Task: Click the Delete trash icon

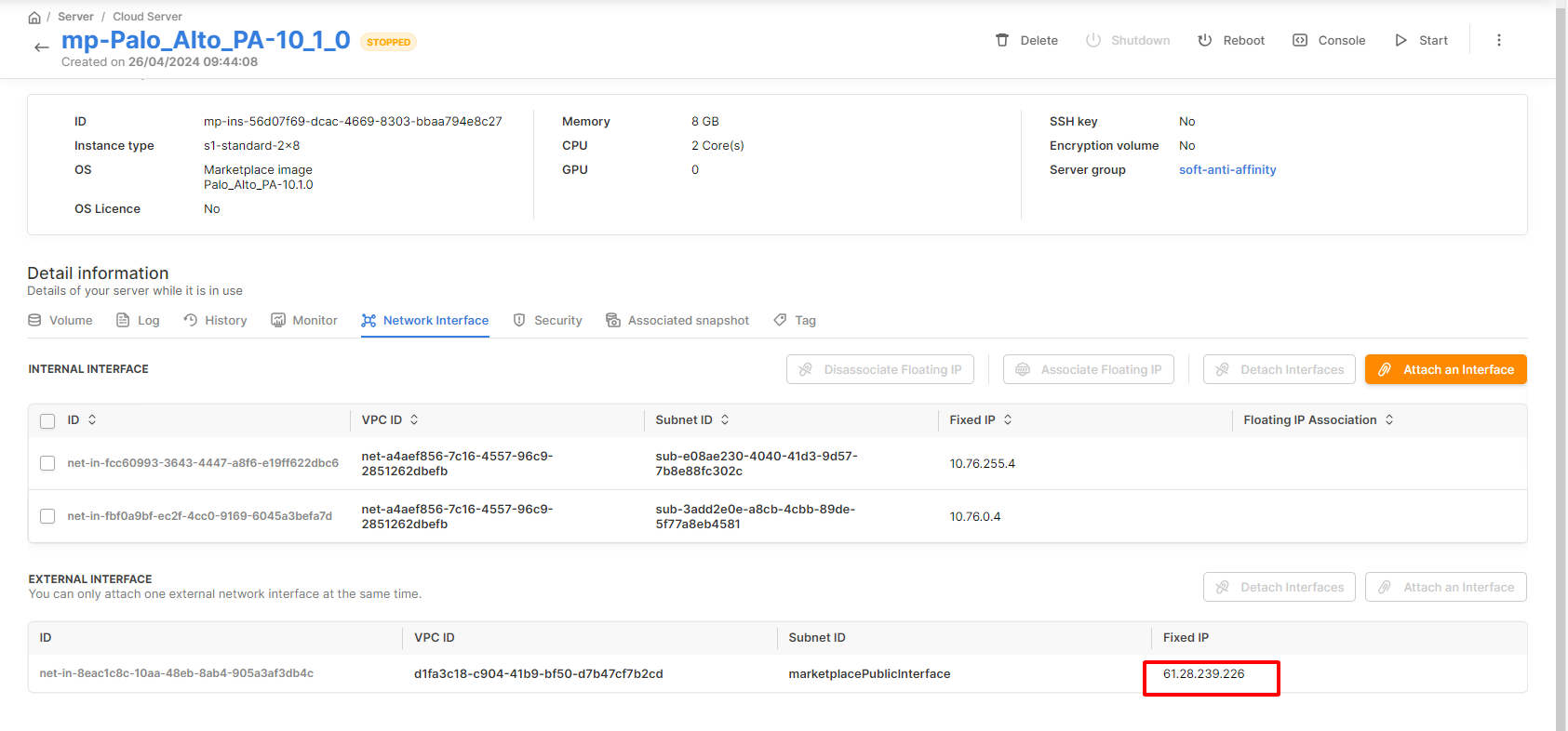Action: pyautogui.click(x=1002, y=40)
